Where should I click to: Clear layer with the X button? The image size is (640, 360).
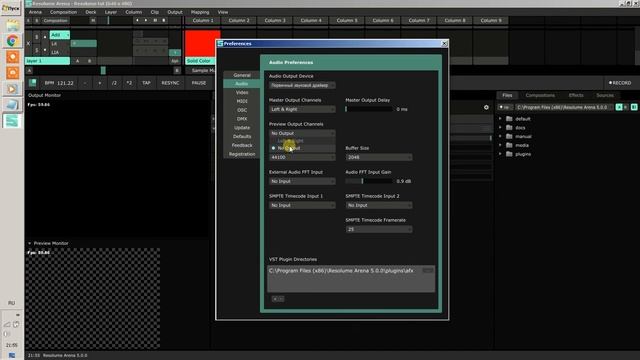(x=28, y=44)
